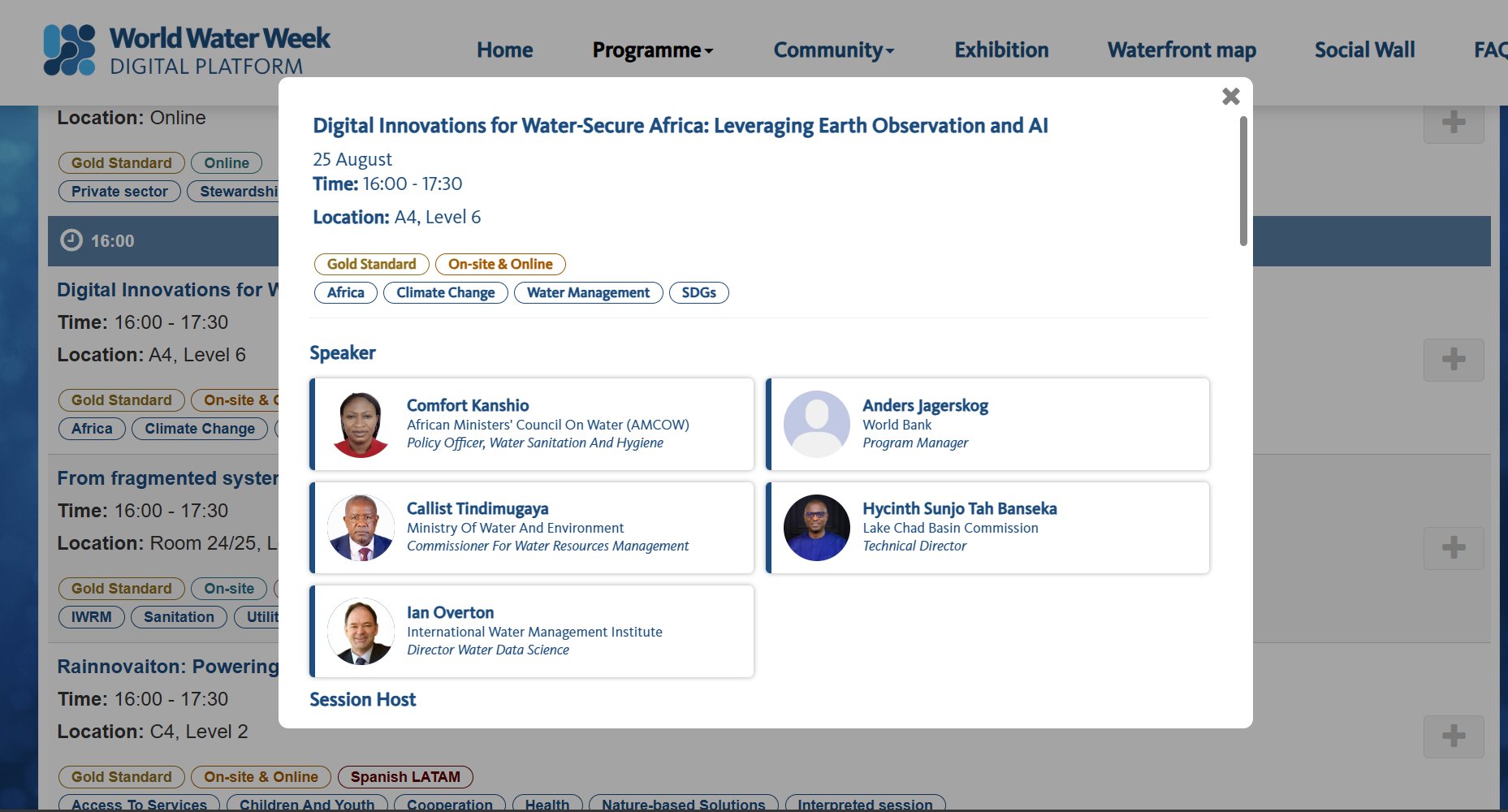This screenshot has height=812, width=1508.
Task: Open Callist Tindimugaya speaker profile
Action: click(x=532, y=528)
